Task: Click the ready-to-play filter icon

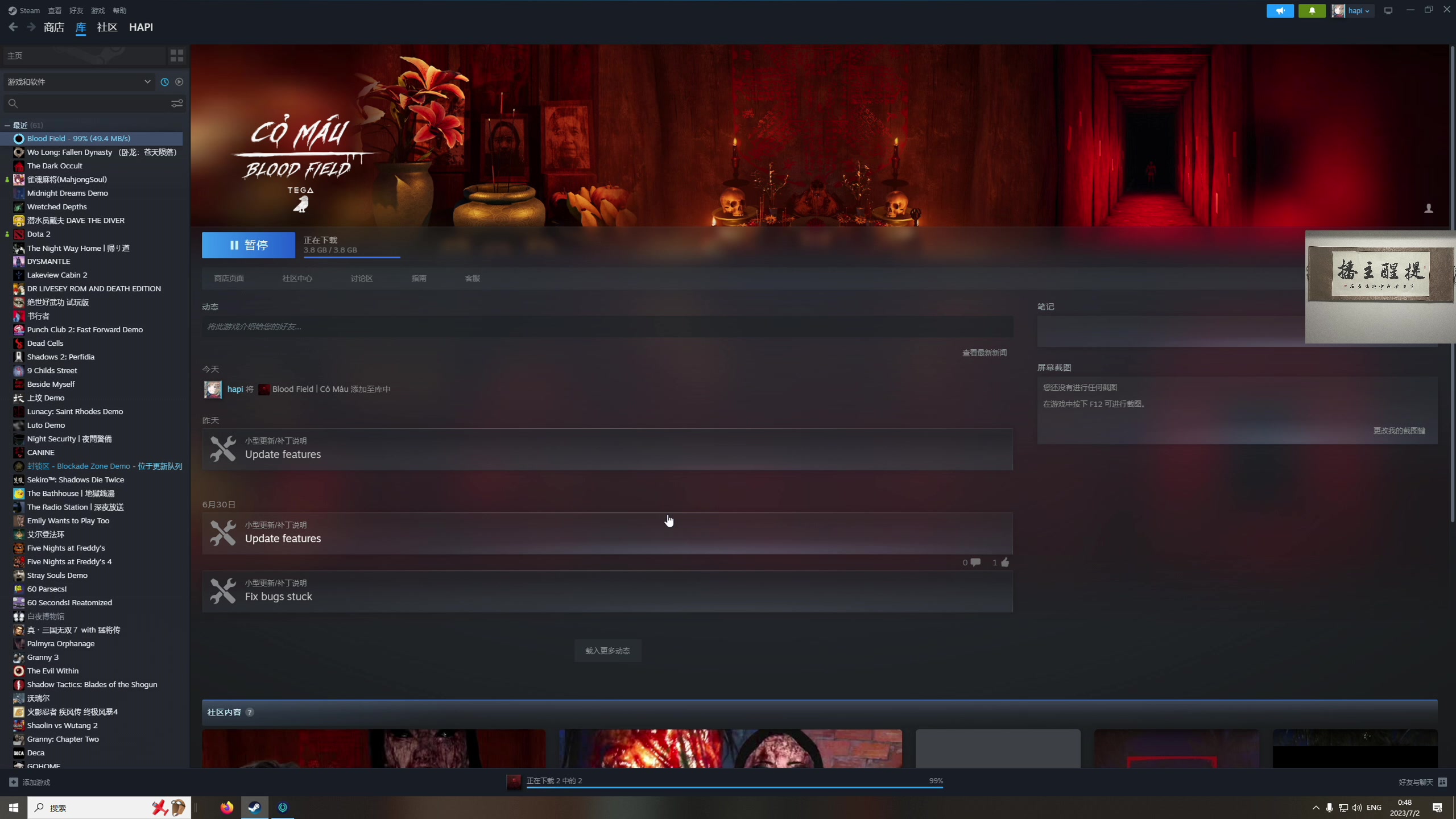Action: 179,82
